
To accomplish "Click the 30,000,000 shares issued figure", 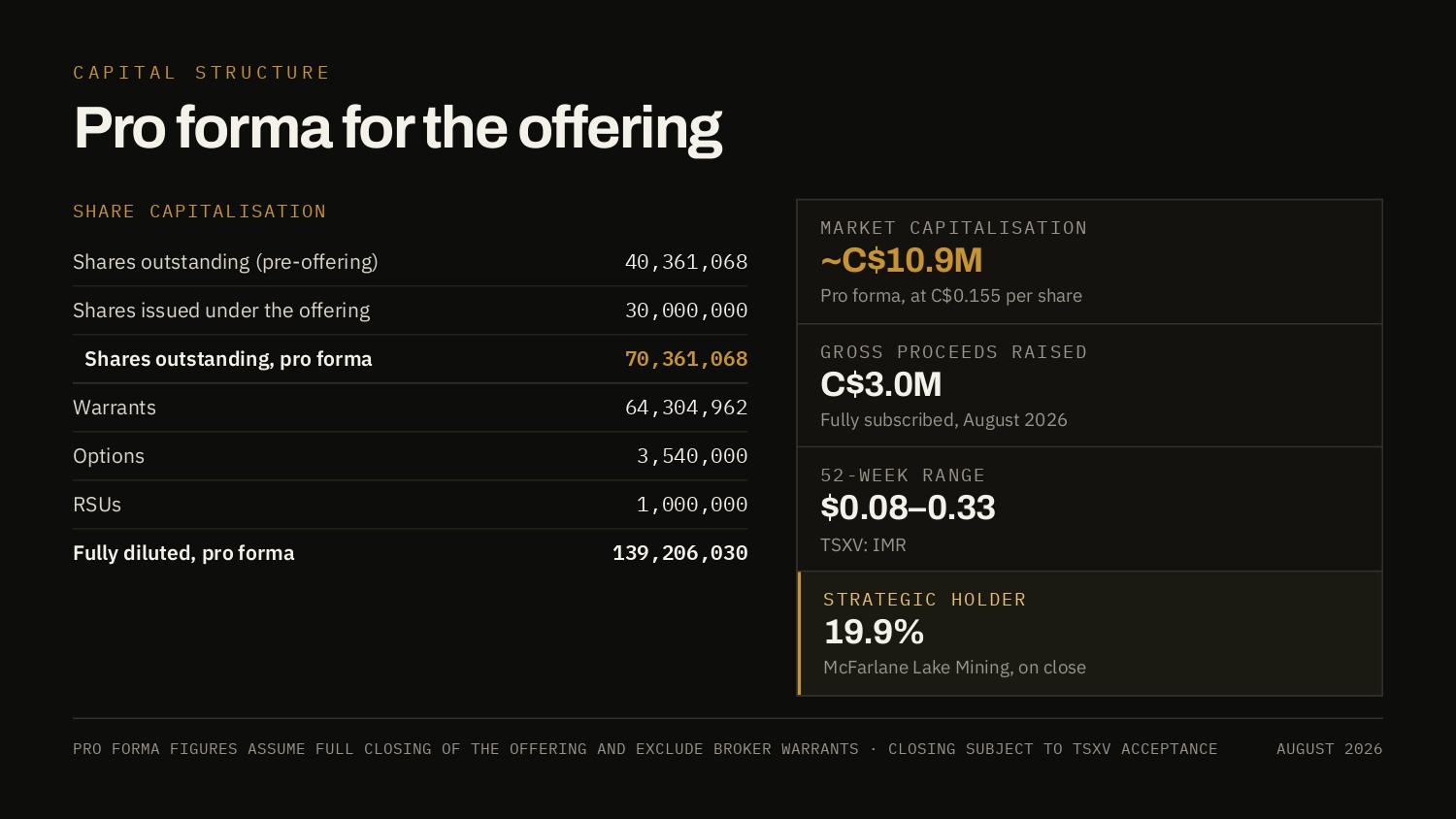I will point(686,311).
